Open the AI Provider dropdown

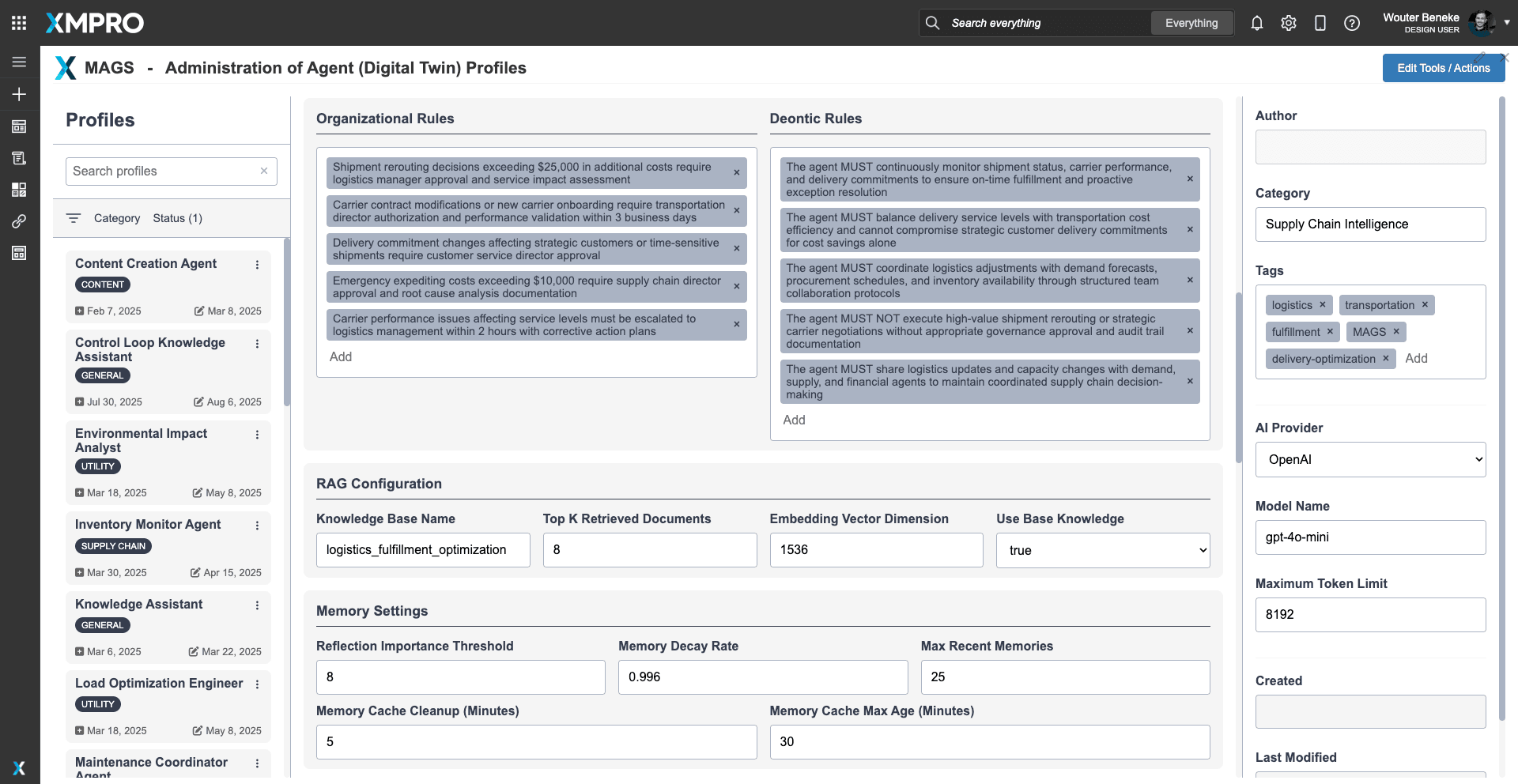[x=1370, y=459]
